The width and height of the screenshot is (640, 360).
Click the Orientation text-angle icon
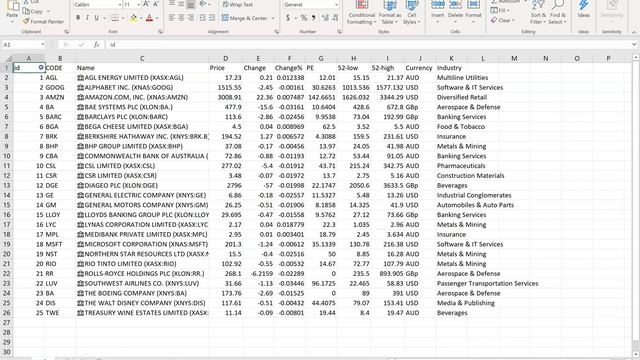[x=203, y=4]
